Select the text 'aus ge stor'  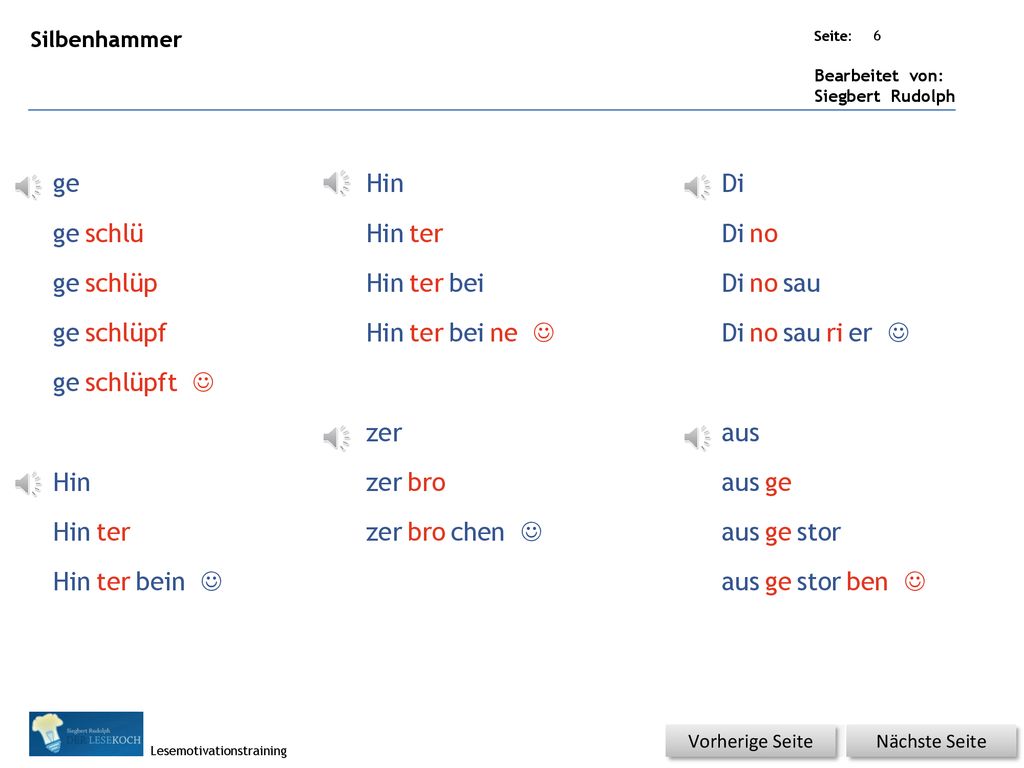pyautogui.click(x=781, y=533)
